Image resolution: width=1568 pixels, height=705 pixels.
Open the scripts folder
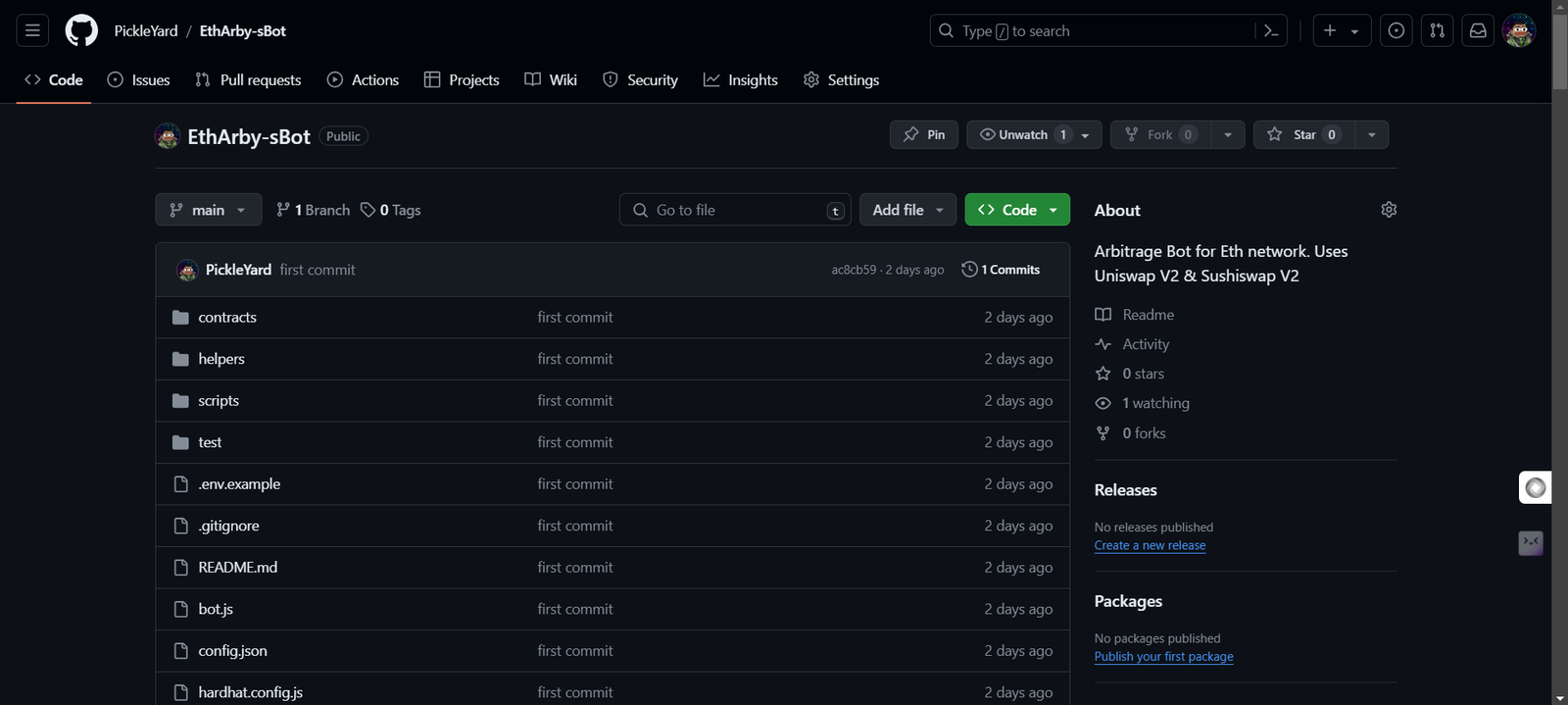click(219, 401)
